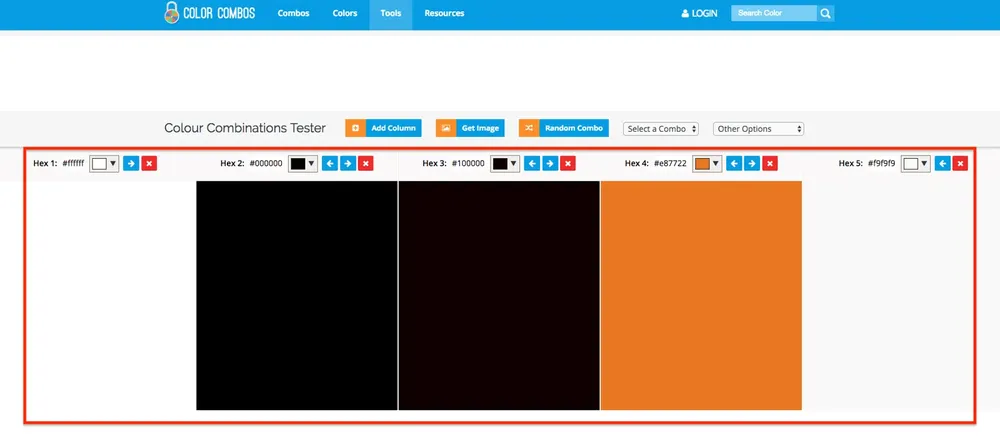Open the Hex 2 black color picker dropdown
Screen dimensions: 1000x440
pos(303,164)
